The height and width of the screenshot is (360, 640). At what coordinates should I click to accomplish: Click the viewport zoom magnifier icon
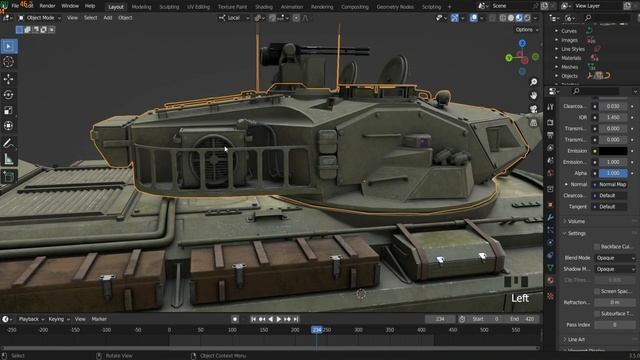pos(533,82)
